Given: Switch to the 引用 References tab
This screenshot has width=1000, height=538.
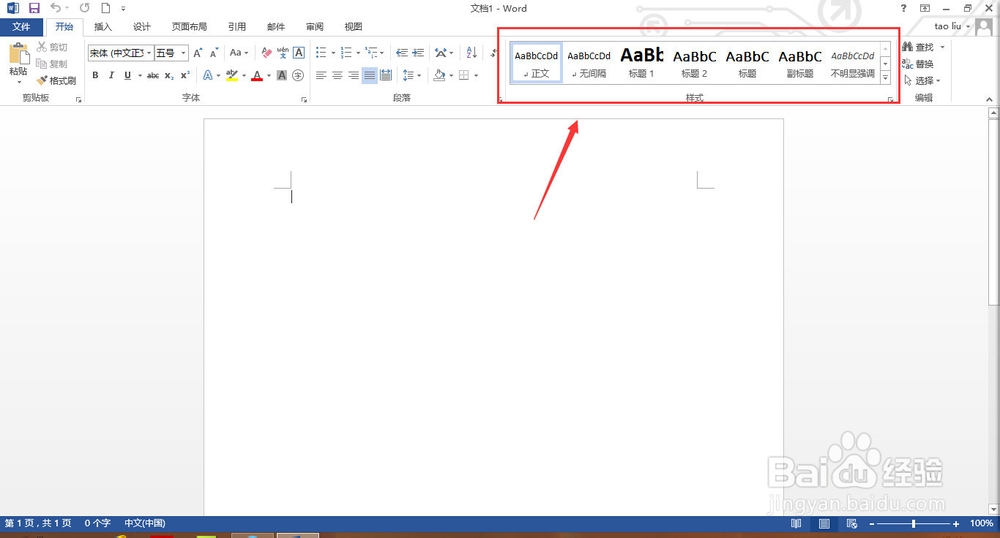Looking at the screenshot, I should point(237,27).
